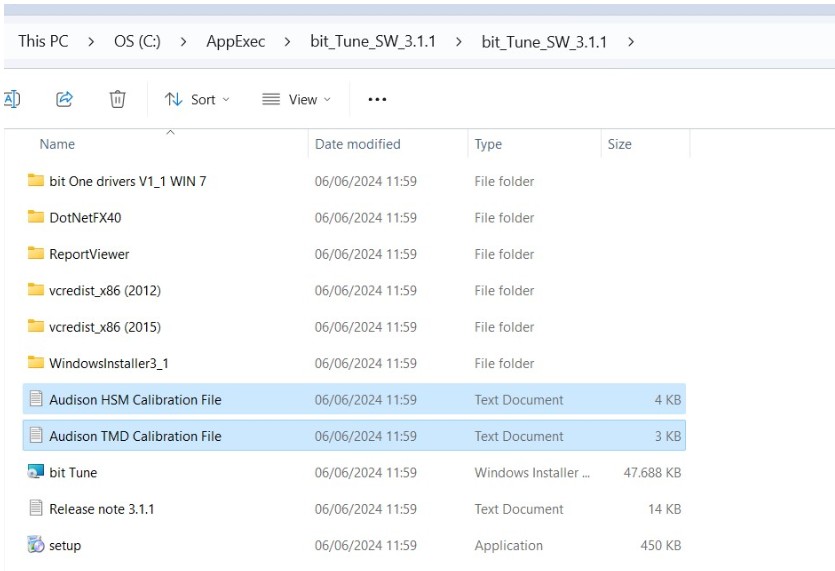Go to This PC in breadcrumb
The image size is (835, 571).
[x=43, y=41]
